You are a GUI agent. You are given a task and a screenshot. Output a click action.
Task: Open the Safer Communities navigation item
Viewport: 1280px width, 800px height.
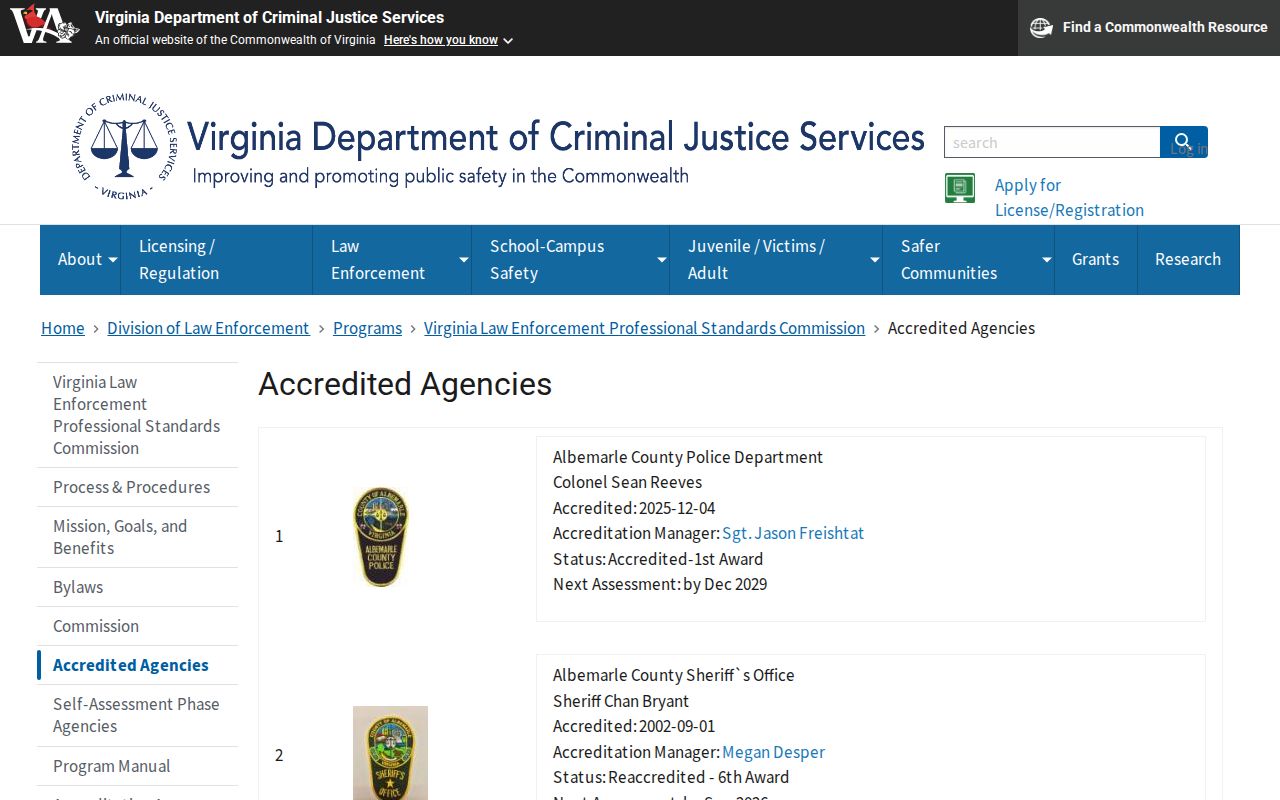(968, 260)
